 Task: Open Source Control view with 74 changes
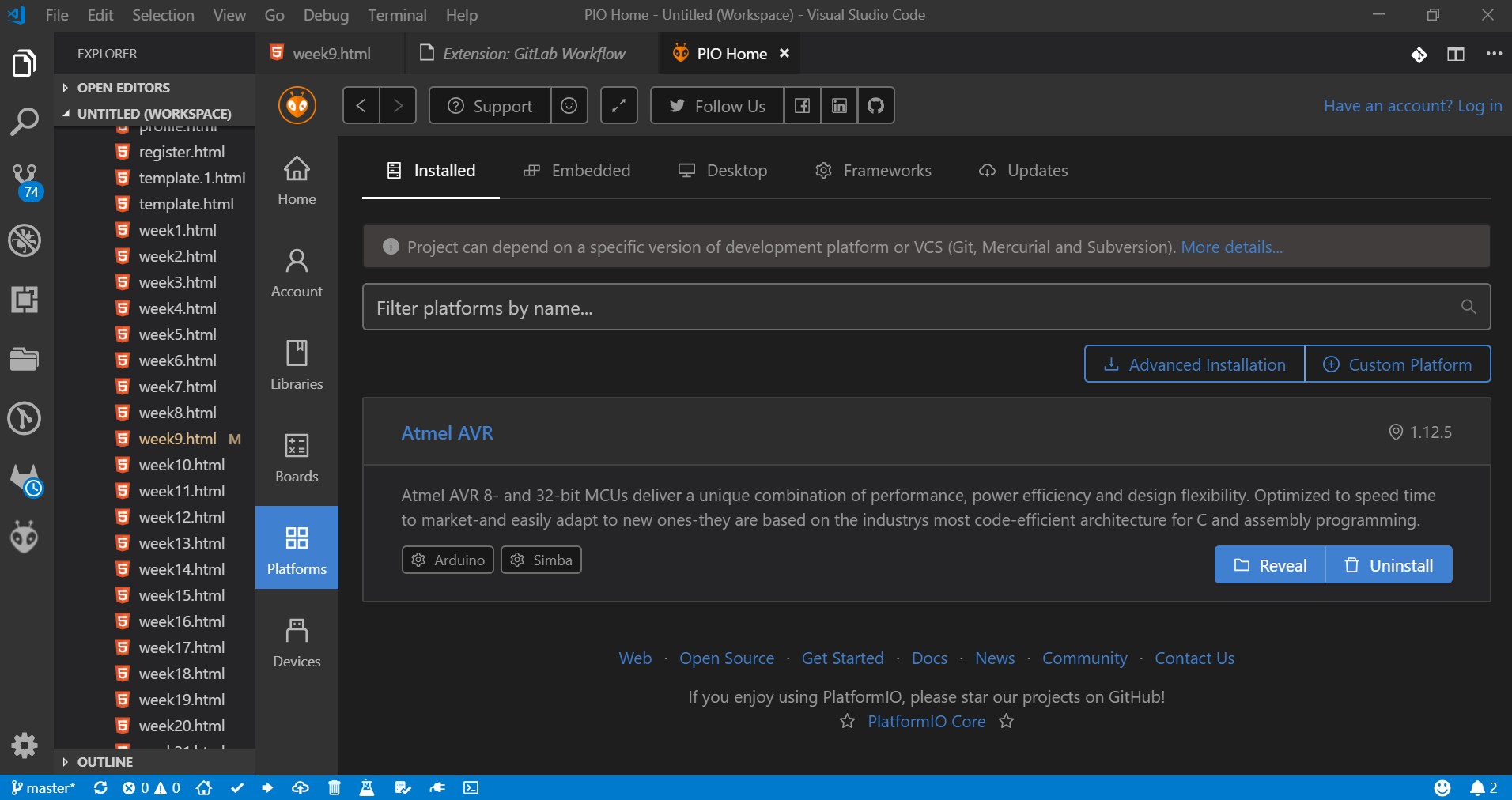[25, 182]
